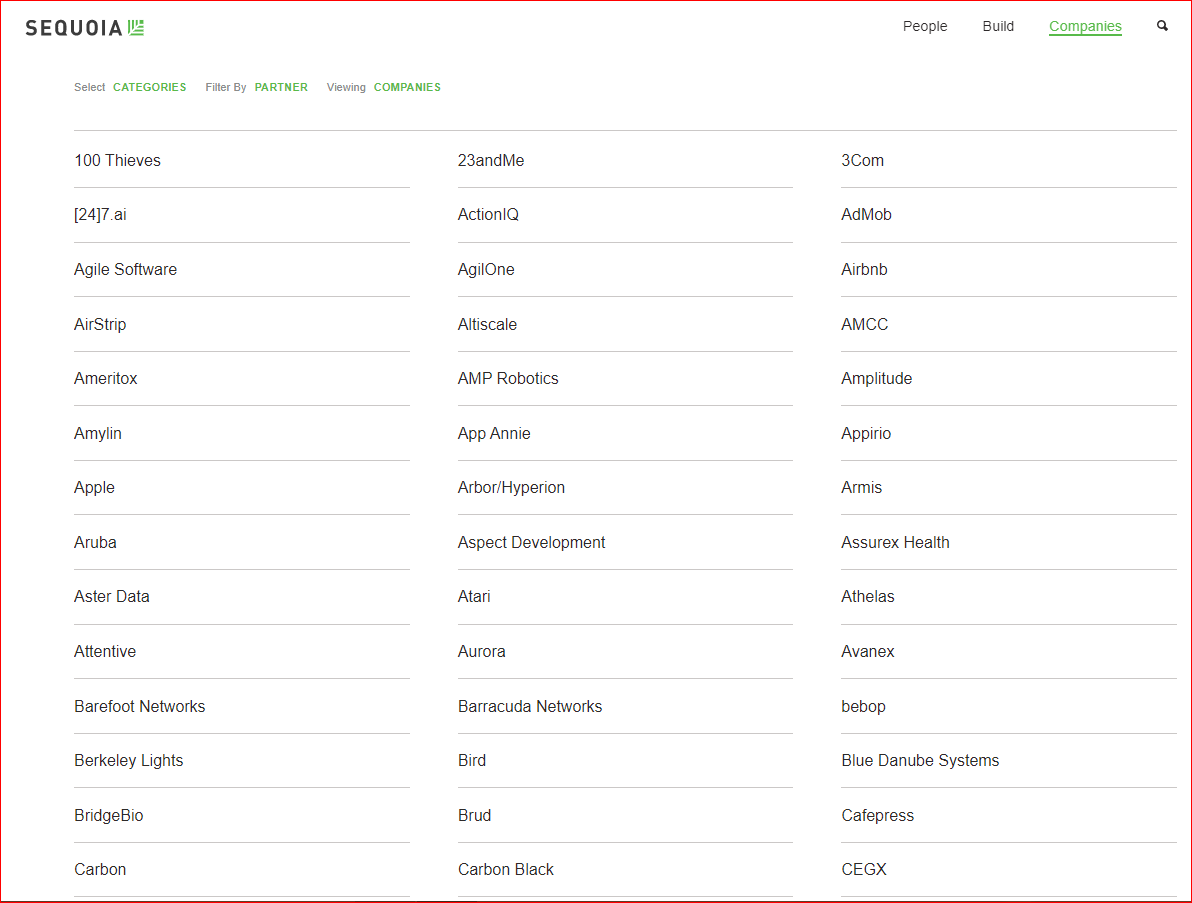Change the Viewing COMPANIES option
Screen dimensions: 1192x903
tap(407, 87)
